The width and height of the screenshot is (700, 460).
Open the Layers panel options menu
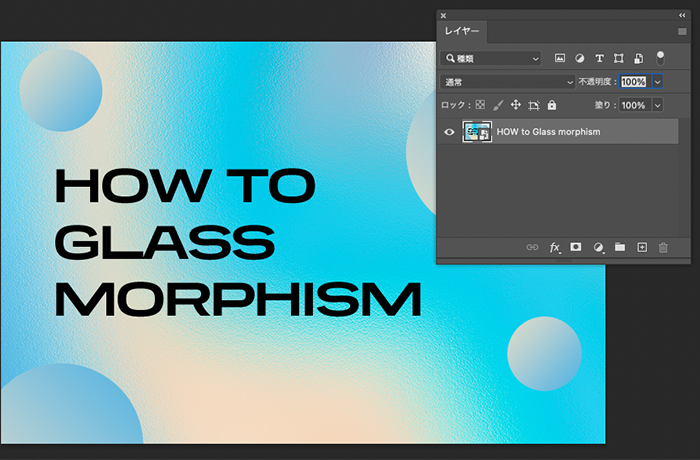point(682,31)
